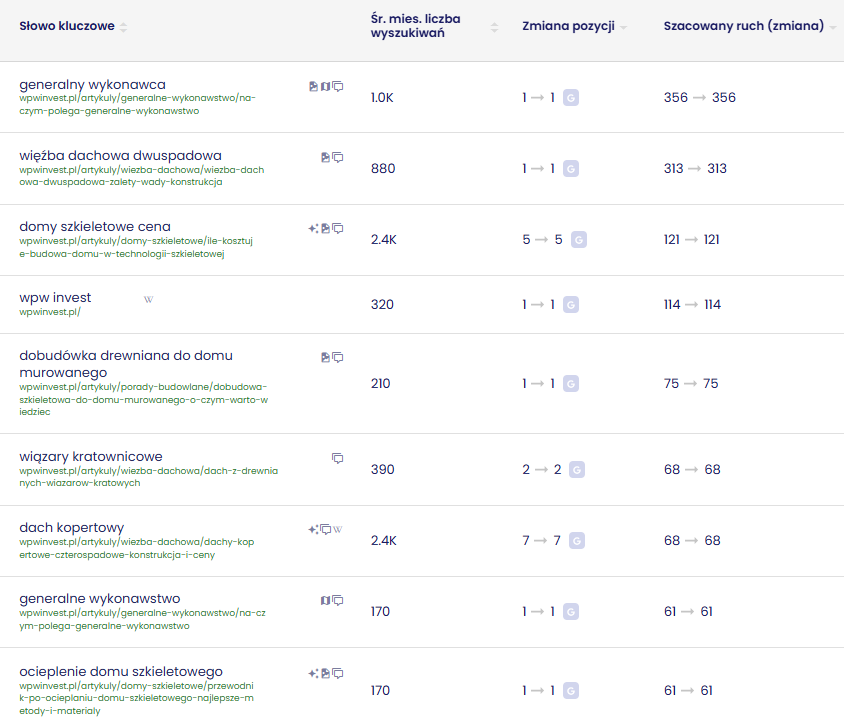Click the image icon for ocieplenie domu szkieletowego
844x724 pixels.
325,673
